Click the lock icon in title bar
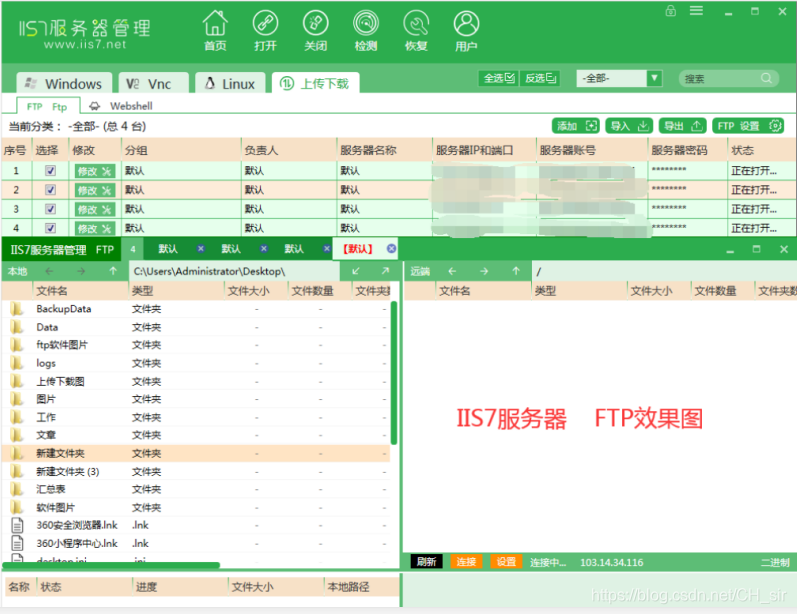Image resolution: width=797 pixels, height=614 pixels. (x=670, y=11)
